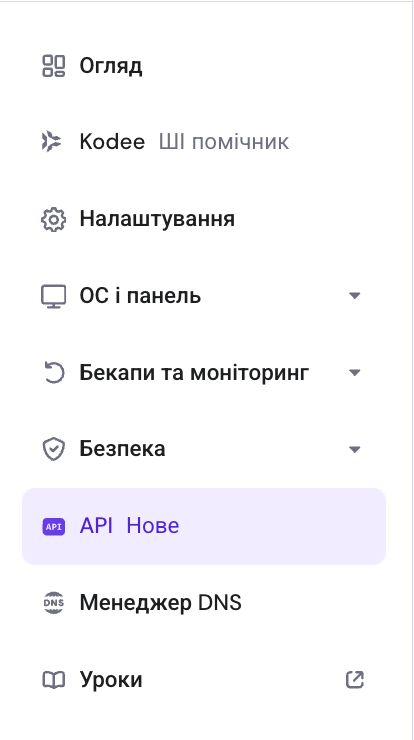The height and width of the screenshot is (740, 414).
Task: Click the Огляд dashboard grid icon
Action: tap(53, 66)
